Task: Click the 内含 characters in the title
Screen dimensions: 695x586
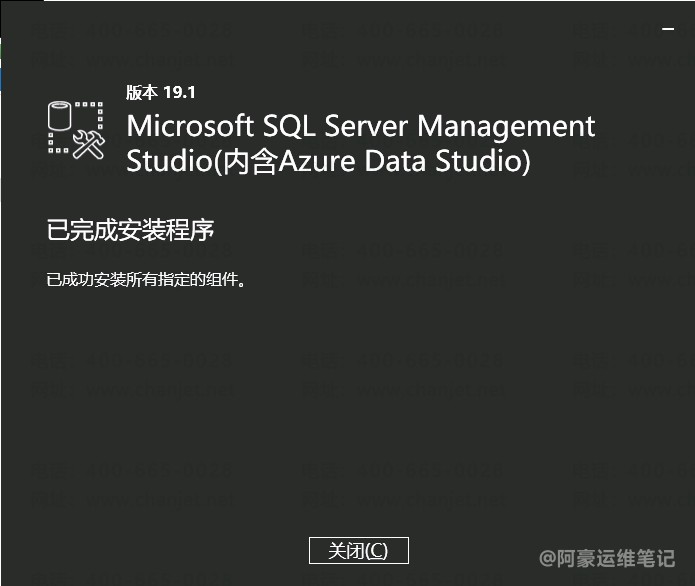Action: (247, 161)
